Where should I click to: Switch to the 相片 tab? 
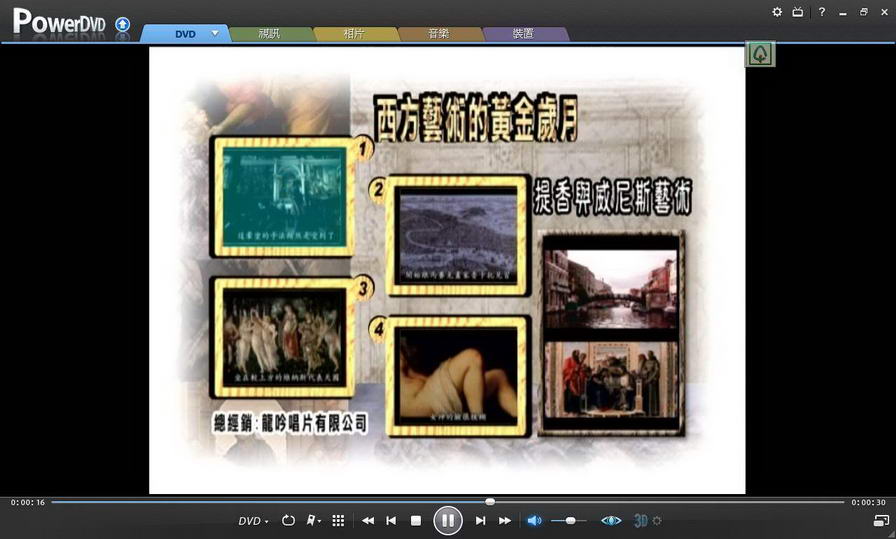pos(355,33)
